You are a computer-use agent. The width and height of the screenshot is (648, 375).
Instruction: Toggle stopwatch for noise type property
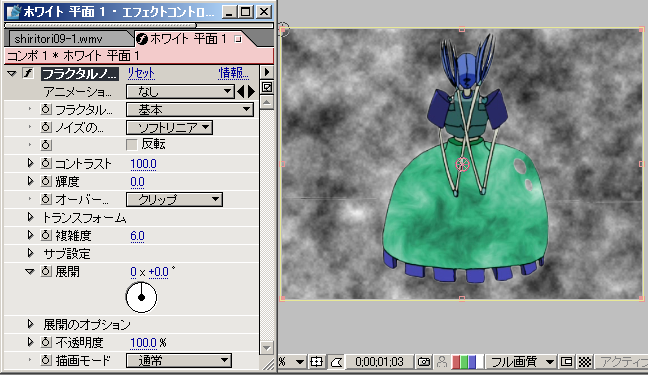(x=46, y=127)
